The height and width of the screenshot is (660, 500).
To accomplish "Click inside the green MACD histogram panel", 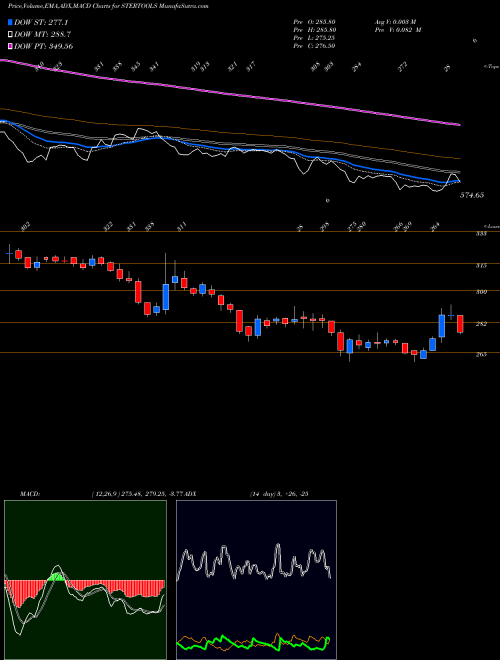I will [85, 580].
